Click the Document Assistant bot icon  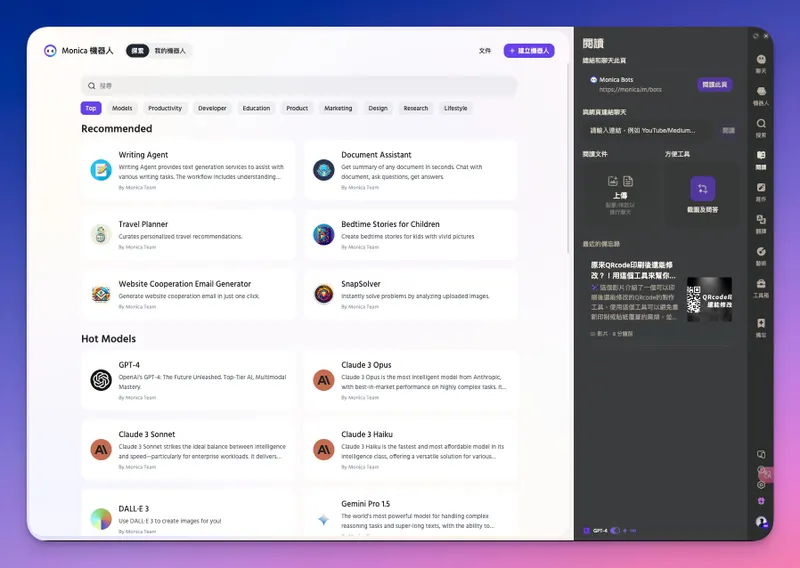click(x=323, y=170)
